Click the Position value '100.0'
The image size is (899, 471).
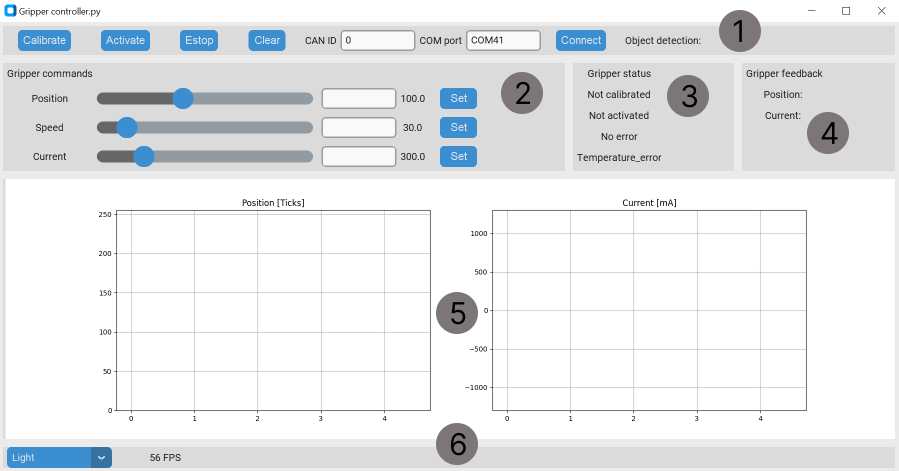413,99
